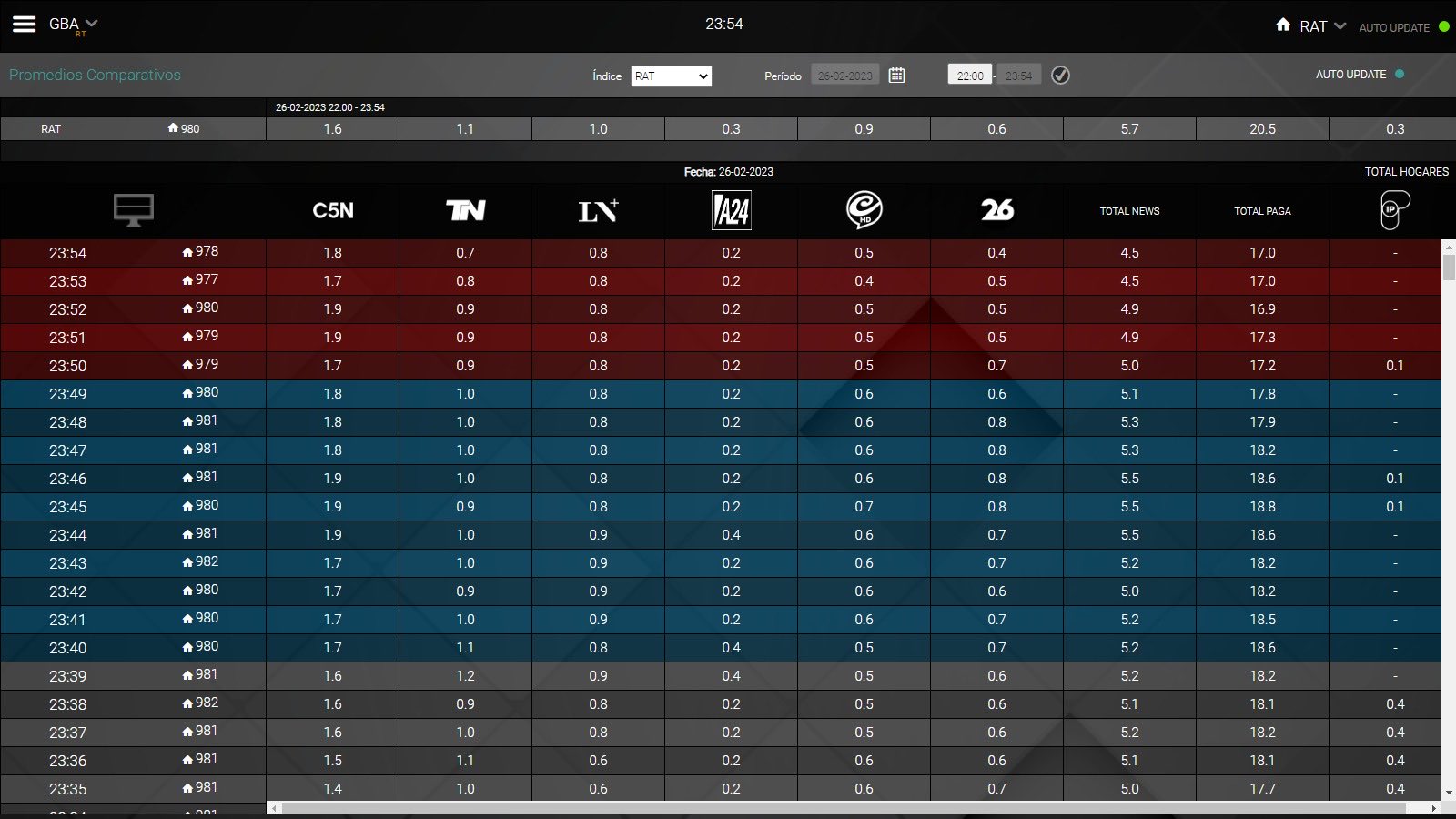Click the horizontal scrollbar track
This screenshot has height=819, width=1456.
855,808
